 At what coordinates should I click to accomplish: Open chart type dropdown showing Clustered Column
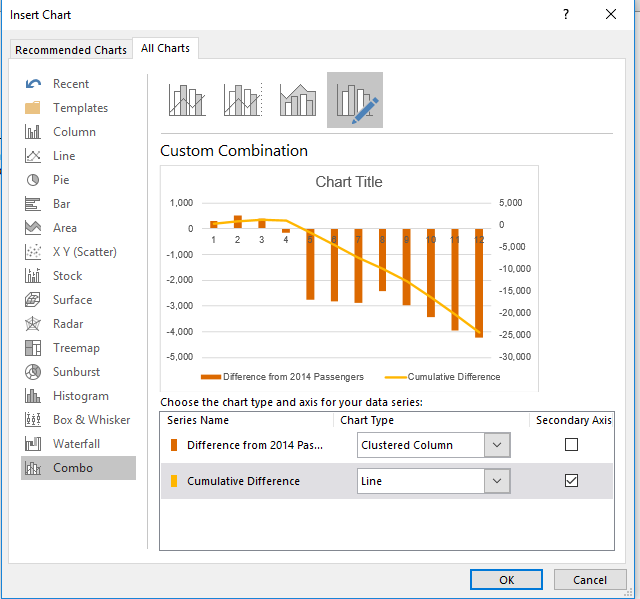click(497, 445)
